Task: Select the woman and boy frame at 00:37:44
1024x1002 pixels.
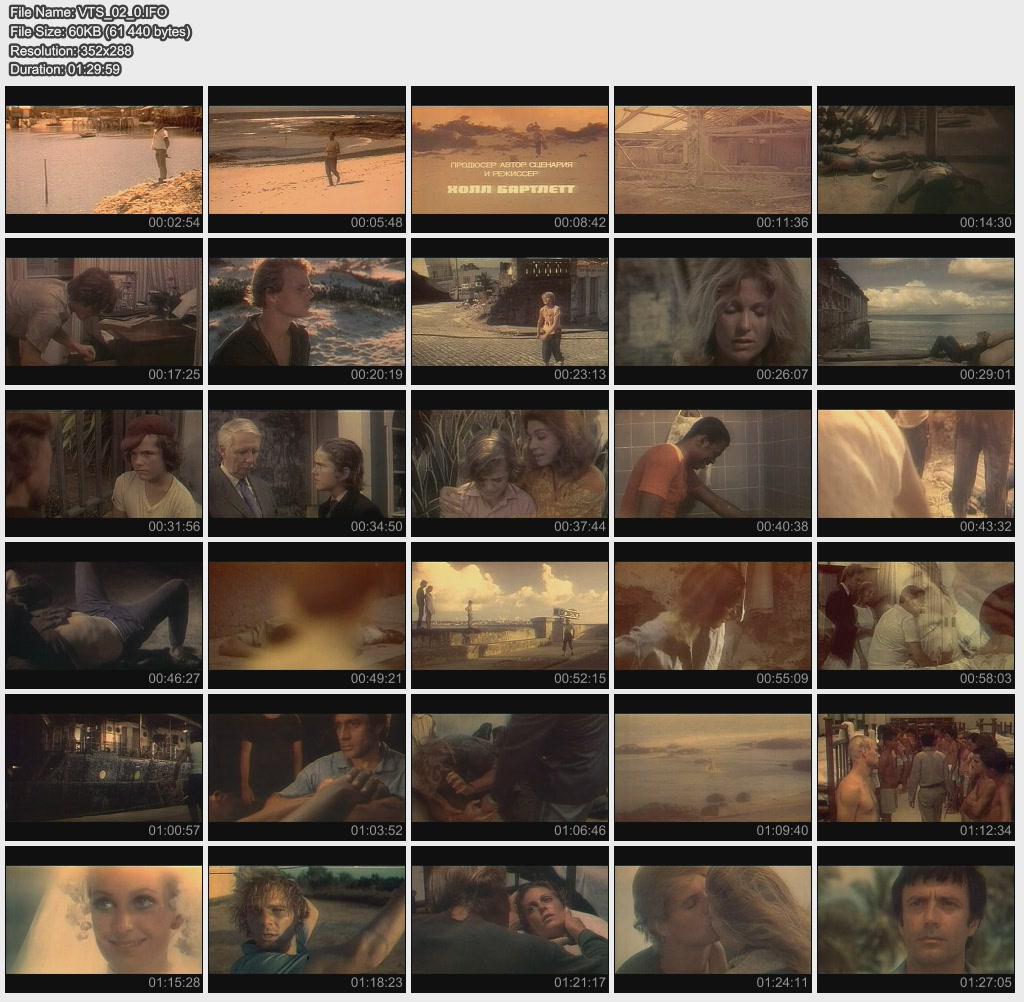Action: [510, 464]
